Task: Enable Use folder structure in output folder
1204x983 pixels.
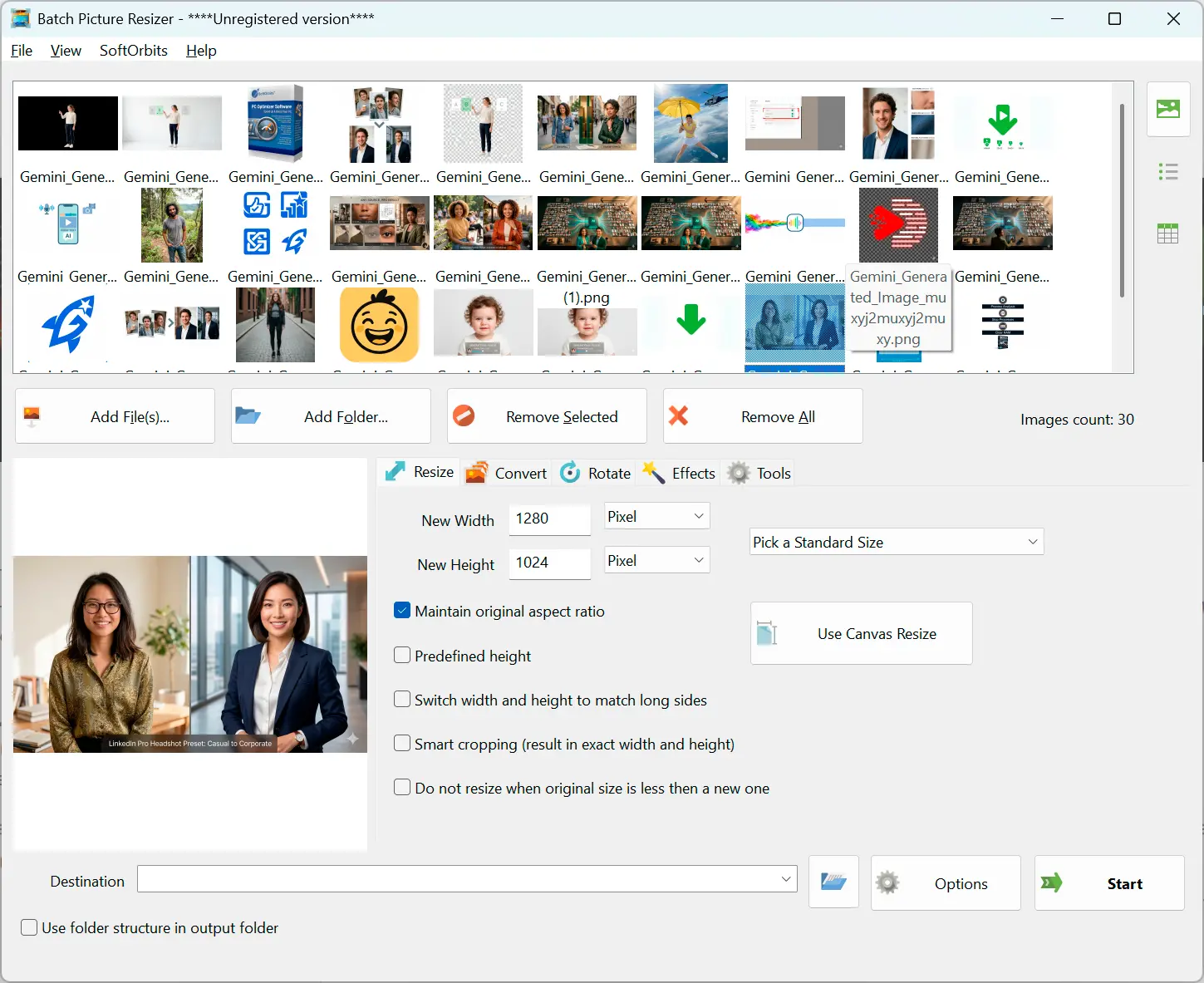Action: coord(29,927)
